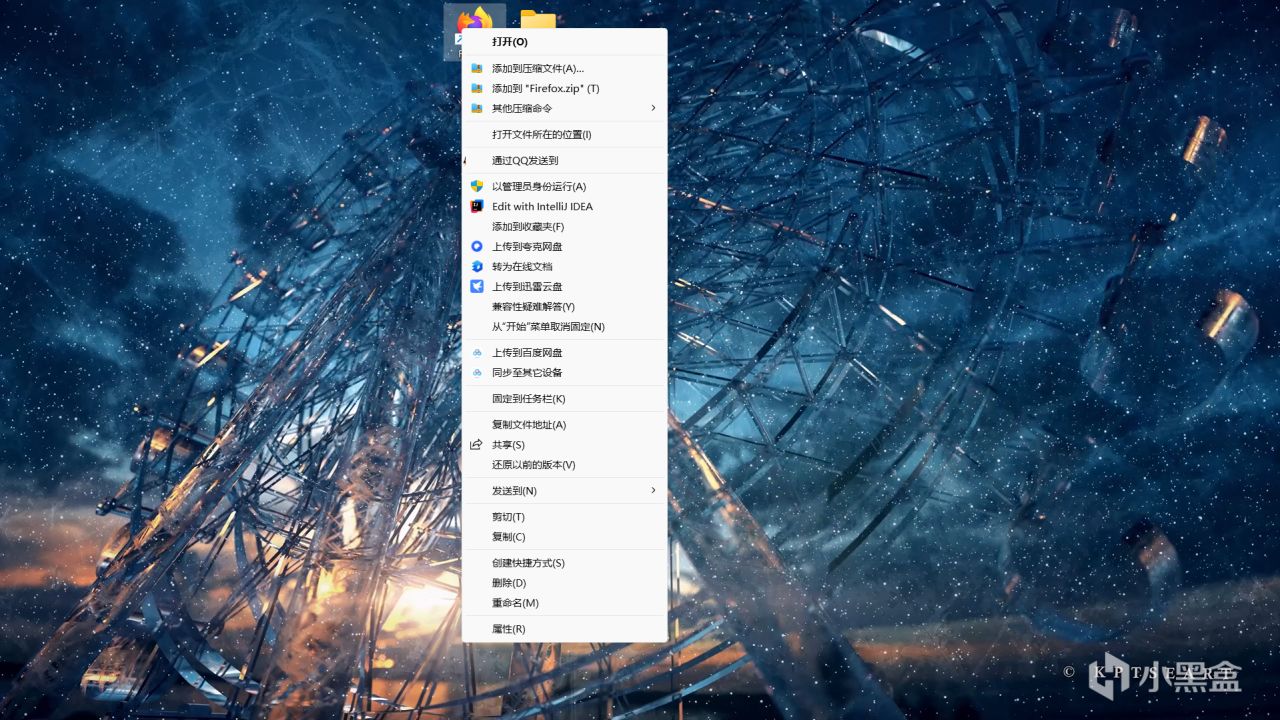Choose 剪切(T) in the context menu

(x=564, y=517)
